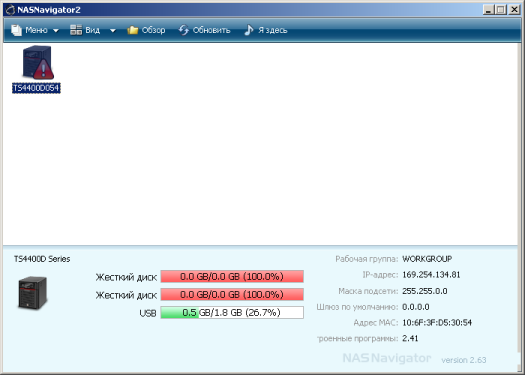The height and width of the screenshot is (375, 525).
Task: Click the USB capacity usage bar
Action: (232, 312)
